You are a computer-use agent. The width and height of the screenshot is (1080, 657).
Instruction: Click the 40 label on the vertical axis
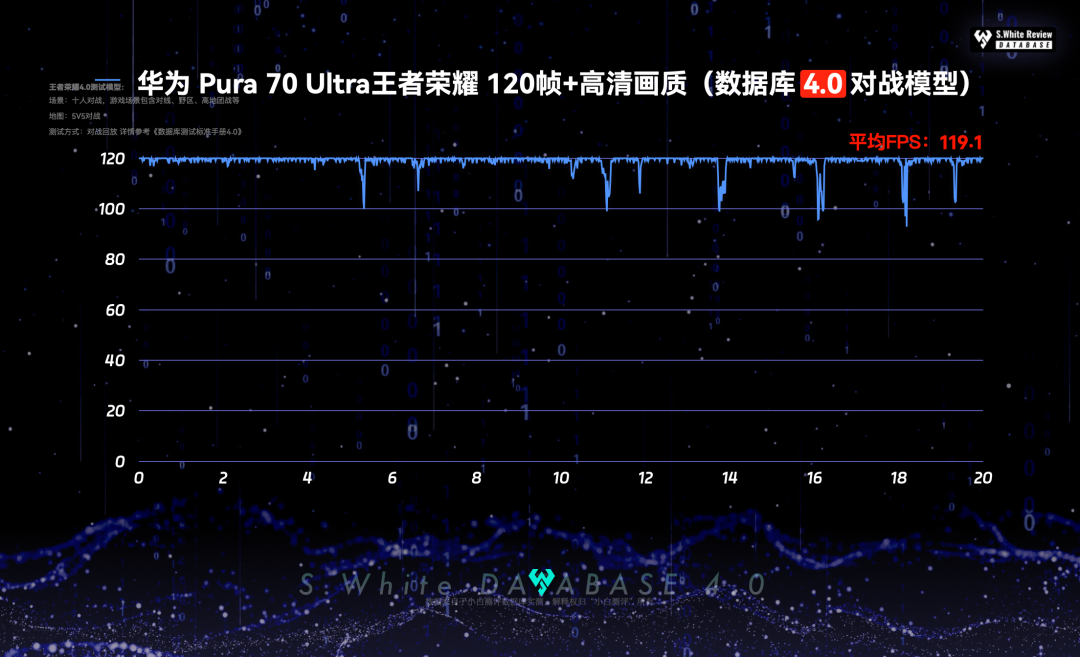pos(115,361)
